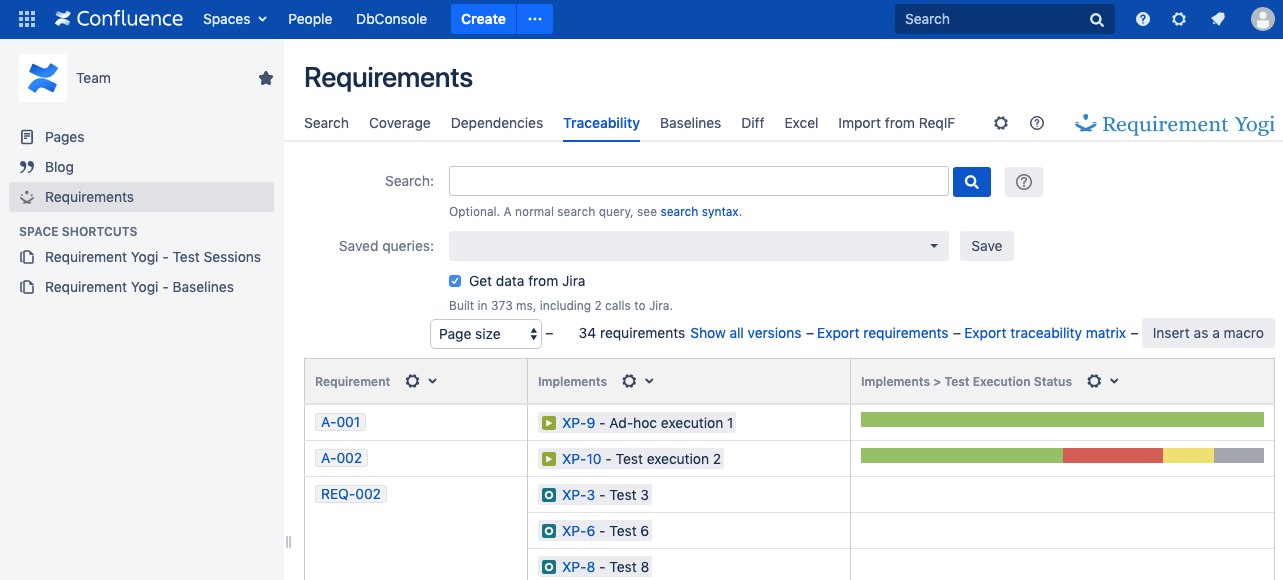Screen dimensions: 1283x580
Task: Click Export traceability matrix link
Action: click(x=1044, y=333)
